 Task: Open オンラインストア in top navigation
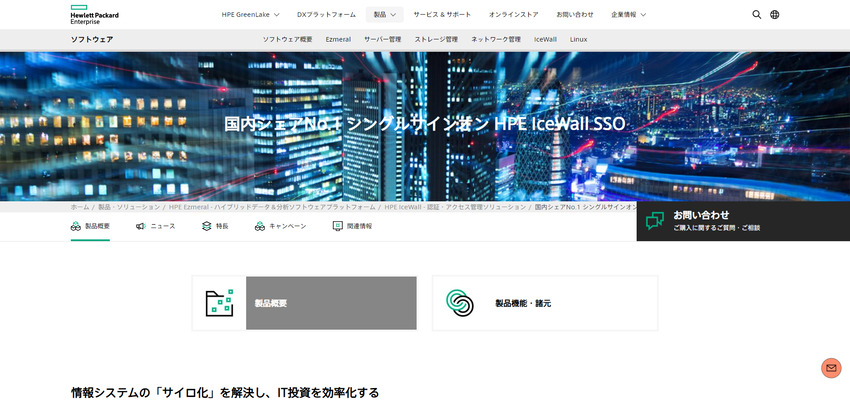pyautogui.click(x=513, y=15)
